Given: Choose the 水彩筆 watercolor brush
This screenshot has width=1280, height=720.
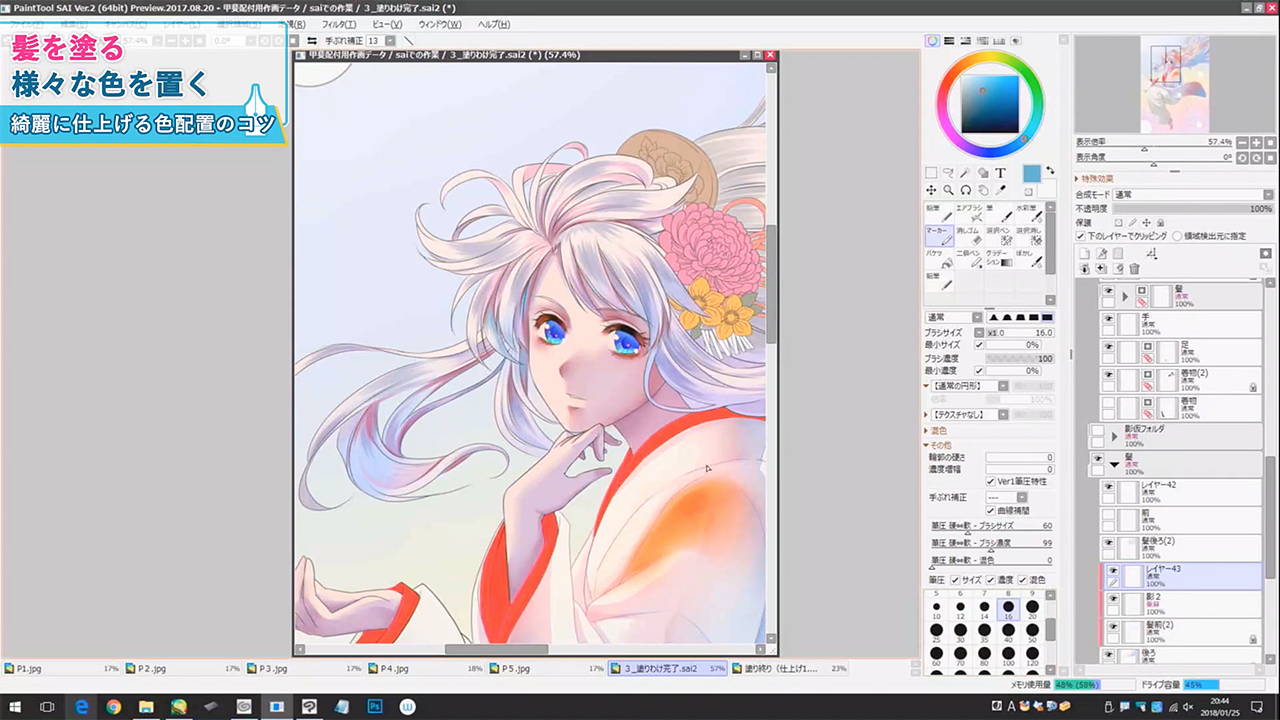Looking at the screenshot, I should (1030, 214).
